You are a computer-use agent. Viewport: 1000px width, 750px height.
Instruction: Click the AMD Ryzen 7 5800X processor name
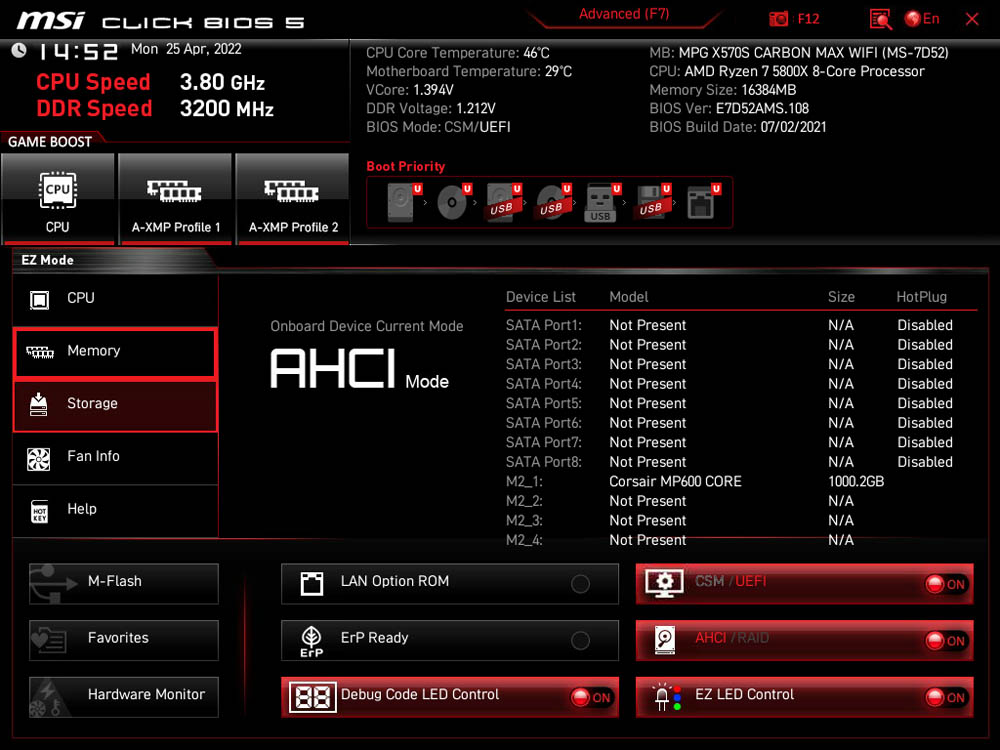tap(804, 71)
